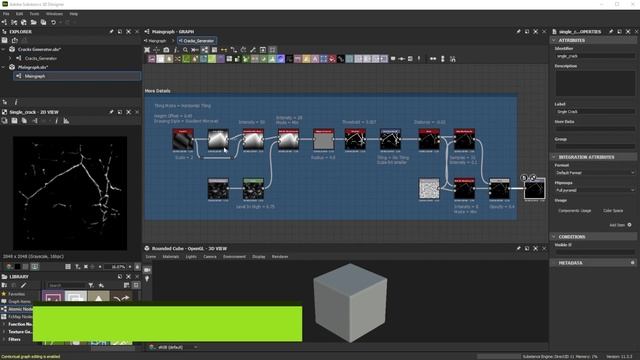
Task: Open the Help menu
Action: click(x=73, y=14)
